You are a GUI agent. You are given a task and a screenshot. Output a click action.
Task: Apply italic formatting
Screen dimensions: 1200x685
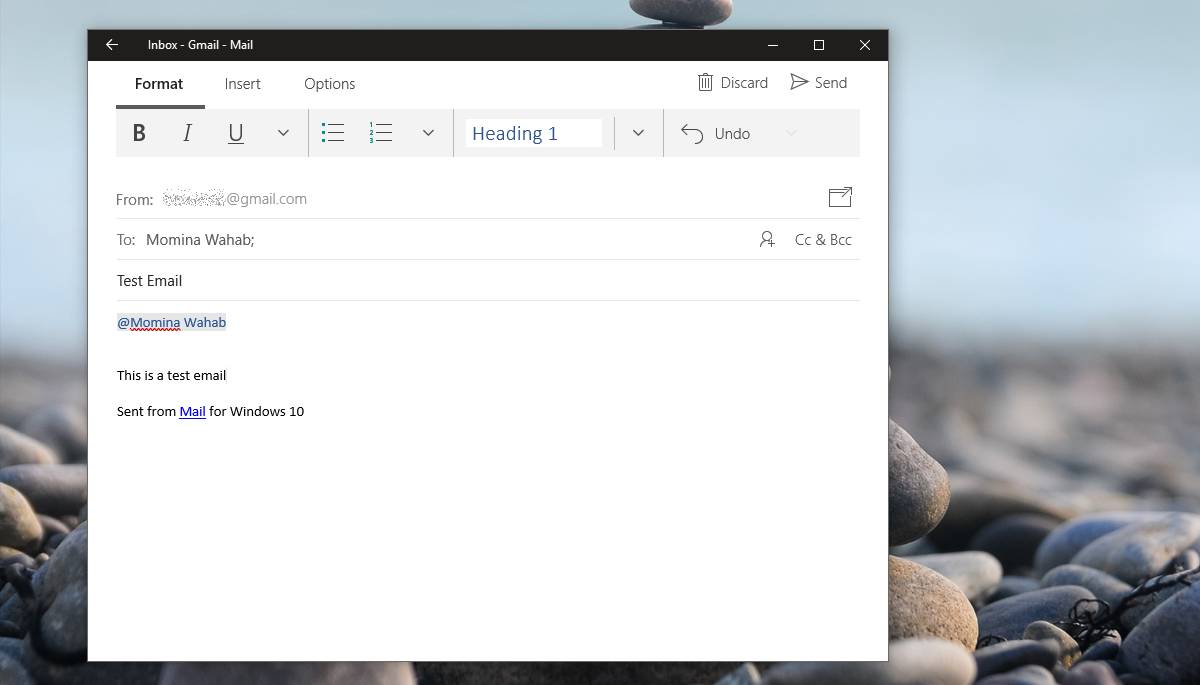pos(187,132)
